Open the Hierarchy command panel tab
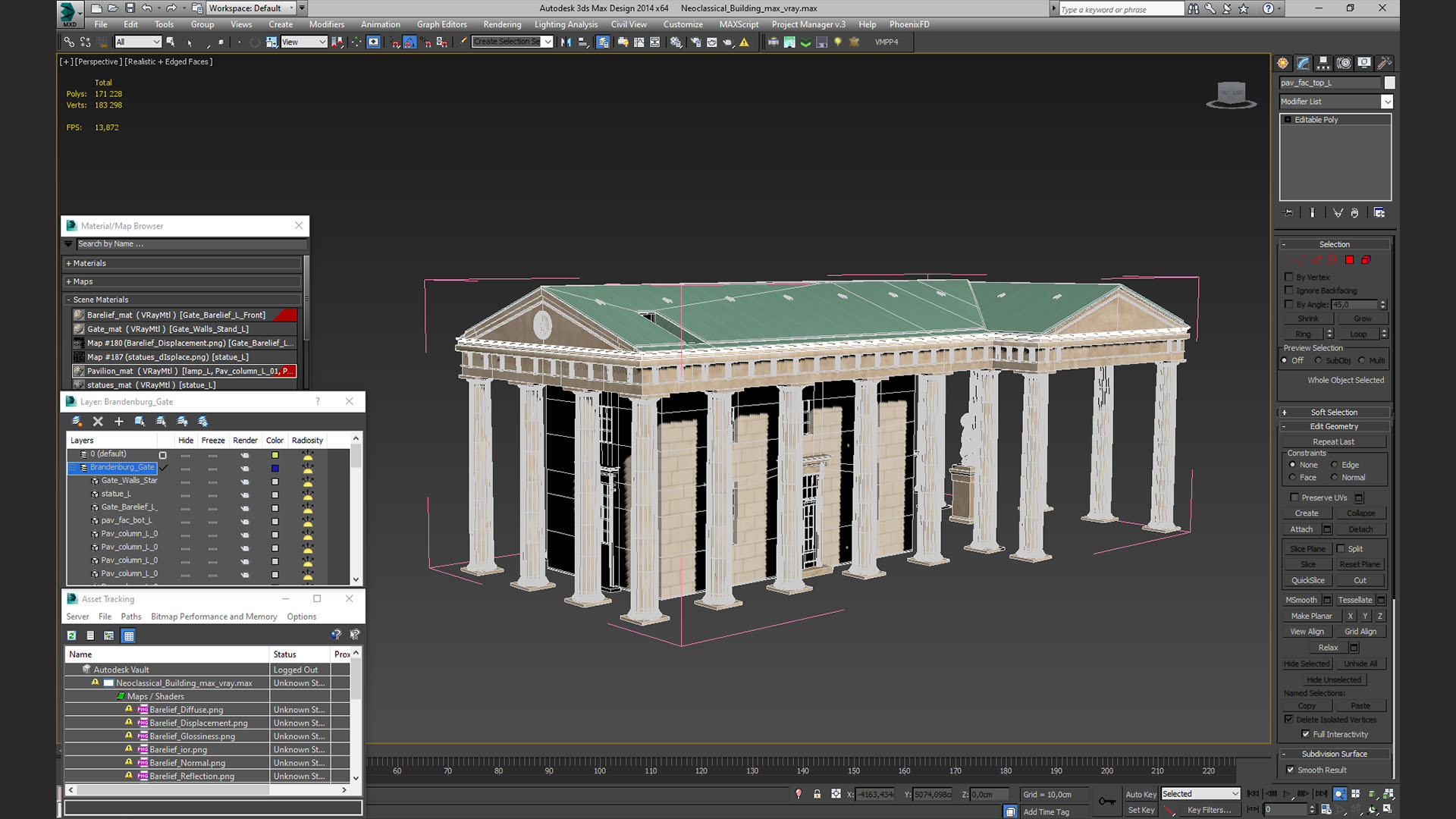Viewport: 1456px width, 819px height. coord(1323,63)
